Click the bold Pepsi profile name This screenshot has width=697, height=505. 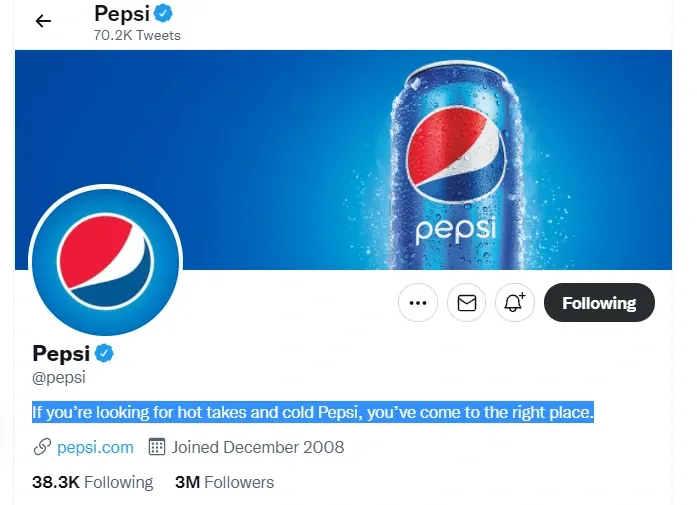pyautogui.click(x=61, y=353)
